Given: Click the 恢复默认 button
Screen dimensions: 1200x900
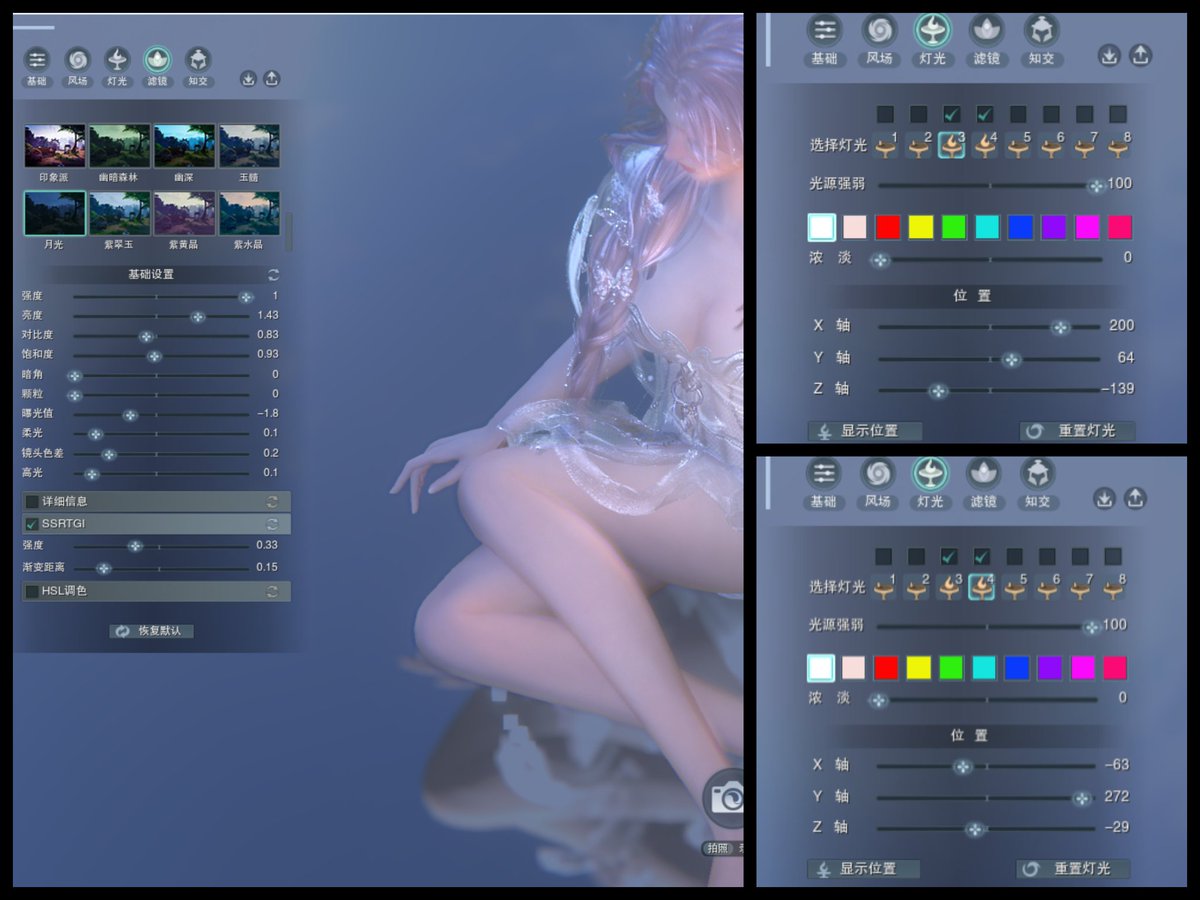Looking at the screenshot, I should [152, 632].
